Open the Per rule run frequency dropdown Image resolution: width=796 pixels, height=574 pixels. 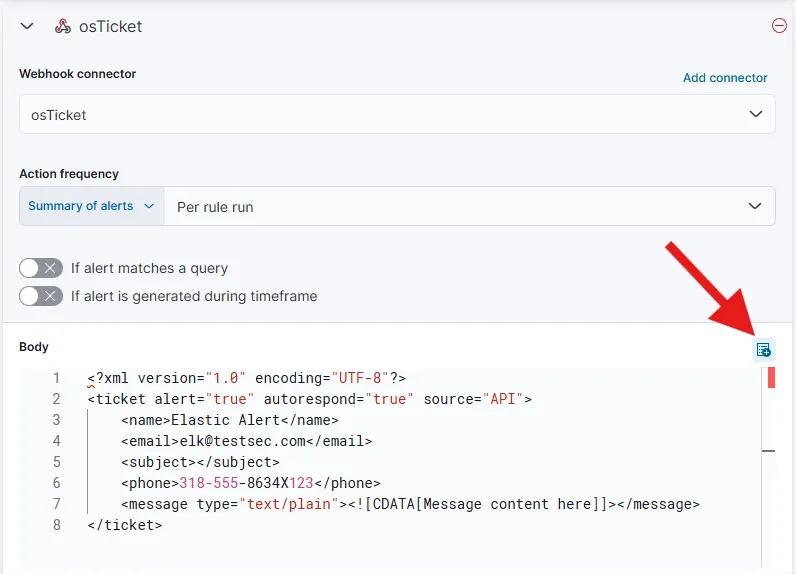(x=470, y=206)
